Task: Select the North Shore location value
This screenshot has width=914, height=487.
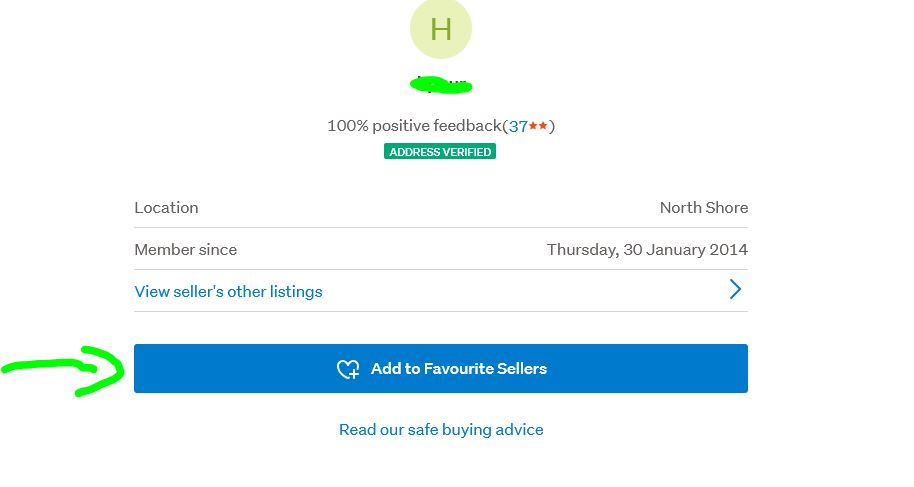Action: click(703, 208)
